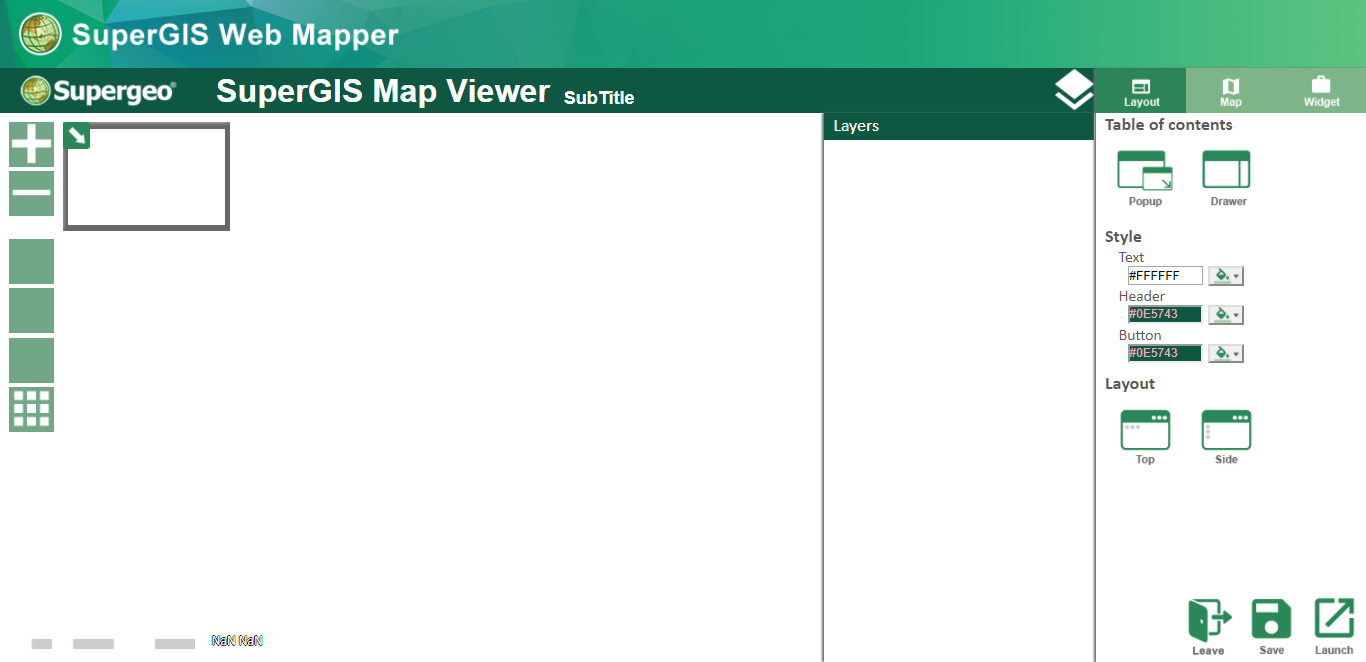Click the Layers panel header
The width and height of the screenshot is (1366, 662).
pyautogui.click(x=959, y=126)
